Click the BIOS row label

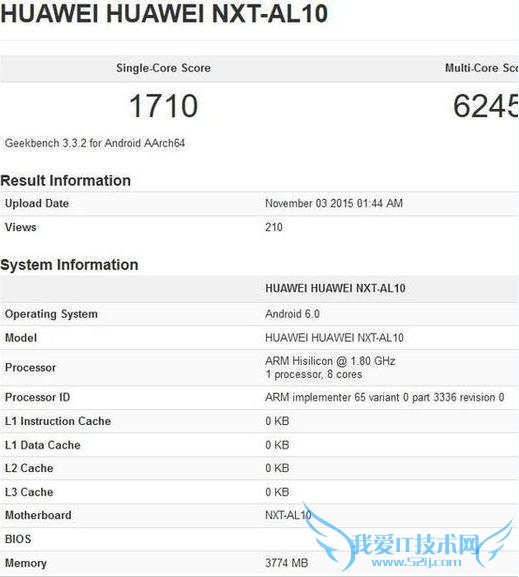point(18,539)
